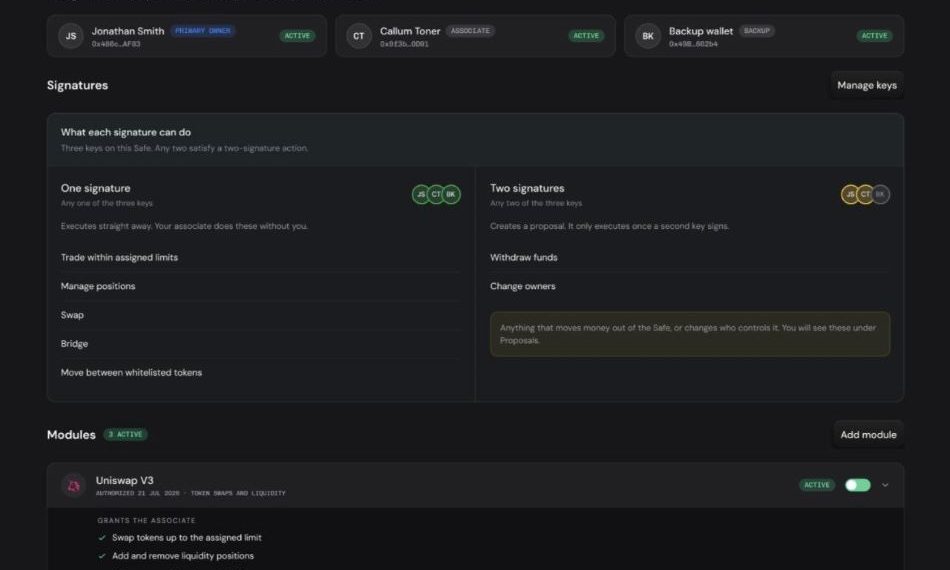Click Swap tokens up to the assigned limit
Viewport: 950px width, 570px height.
(187, 537)
